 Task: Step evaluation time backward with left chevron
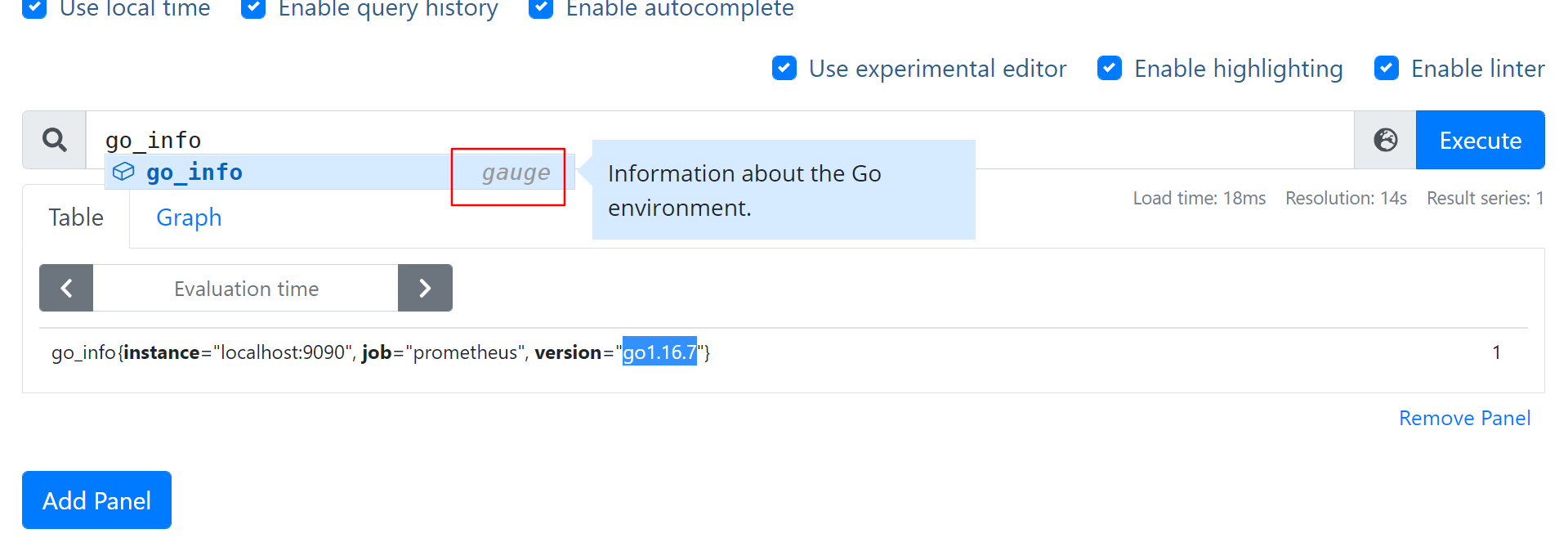click(x=66, y=288)
